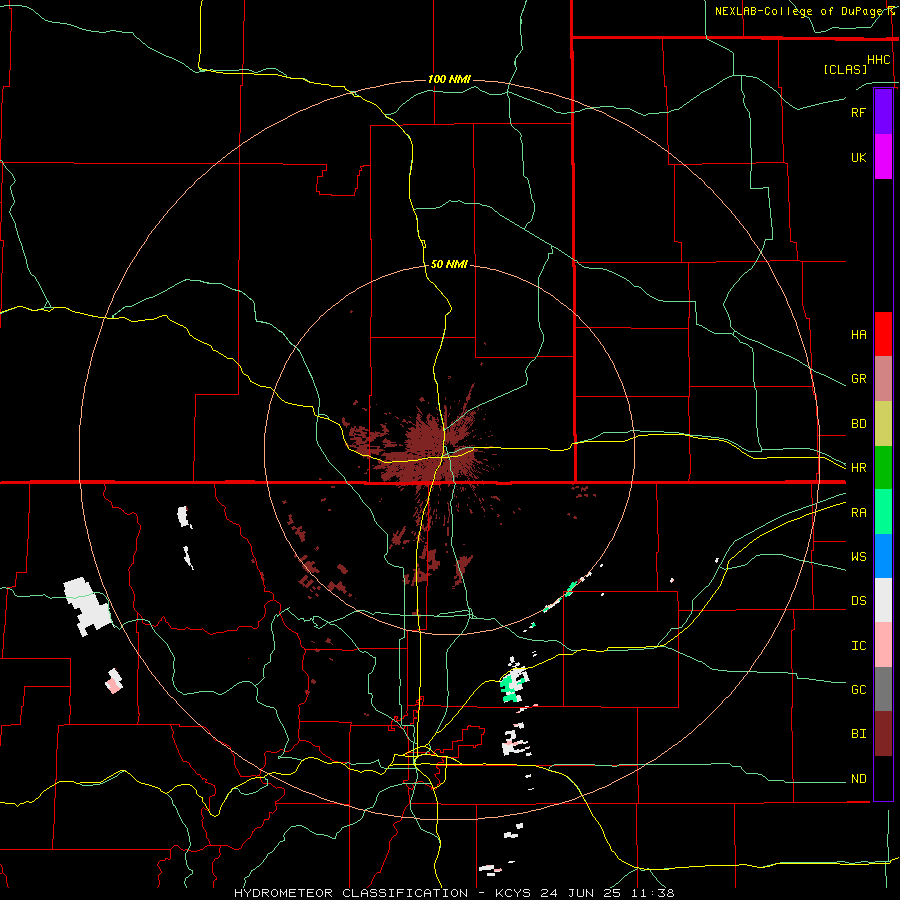Select the light pink IC swatch
900x900 pixels.
point(883,645)
